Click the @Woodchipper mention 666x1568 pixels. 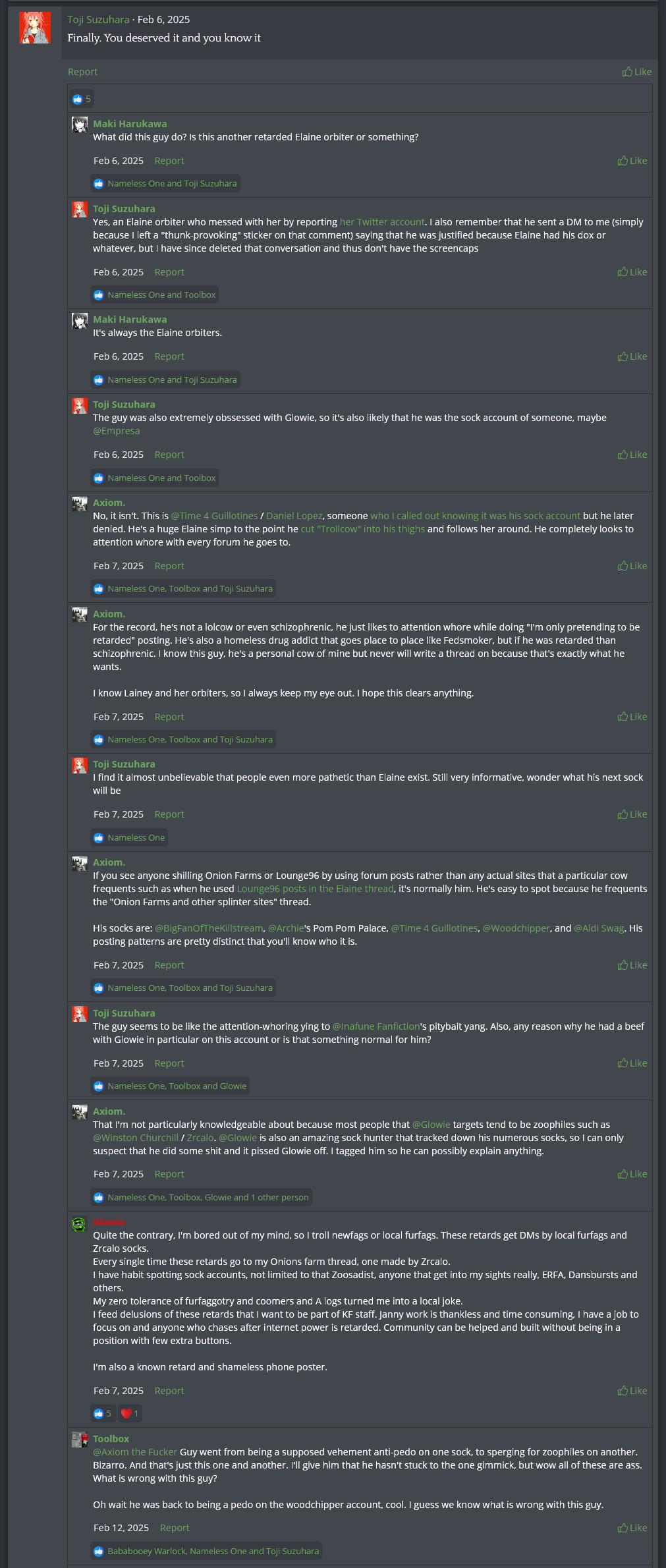(516, 928)
